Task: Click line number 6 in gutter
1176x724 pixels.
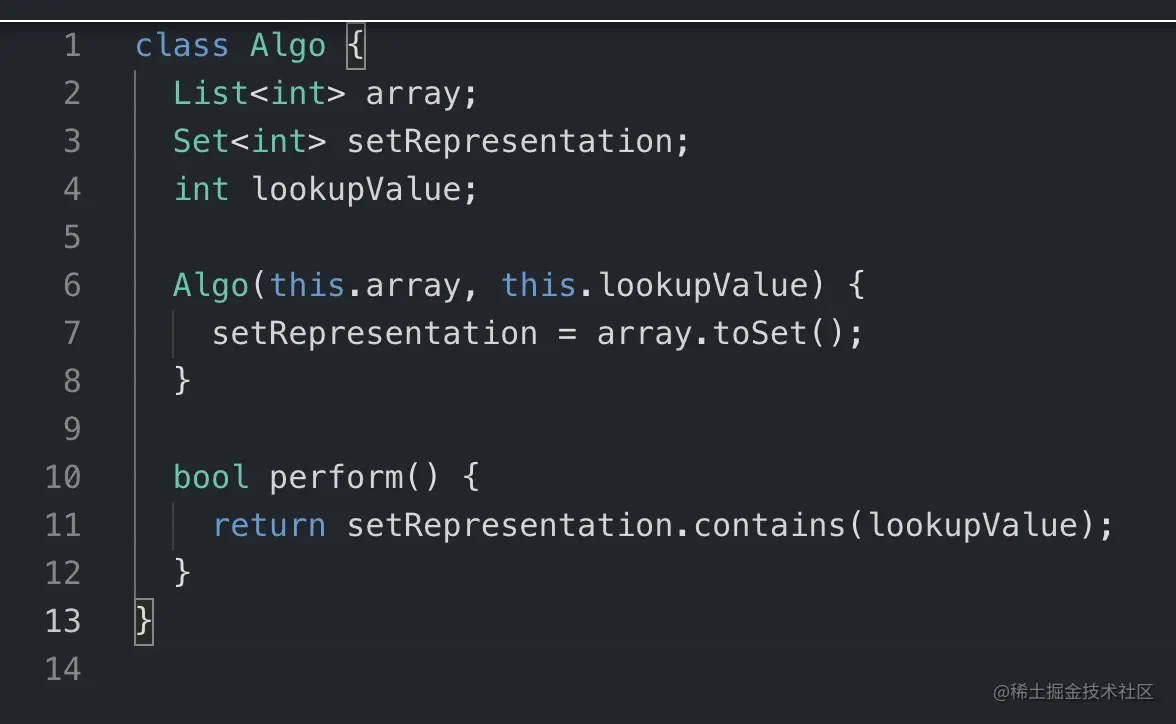Action: pyautogui.click(x=71, y=286)
